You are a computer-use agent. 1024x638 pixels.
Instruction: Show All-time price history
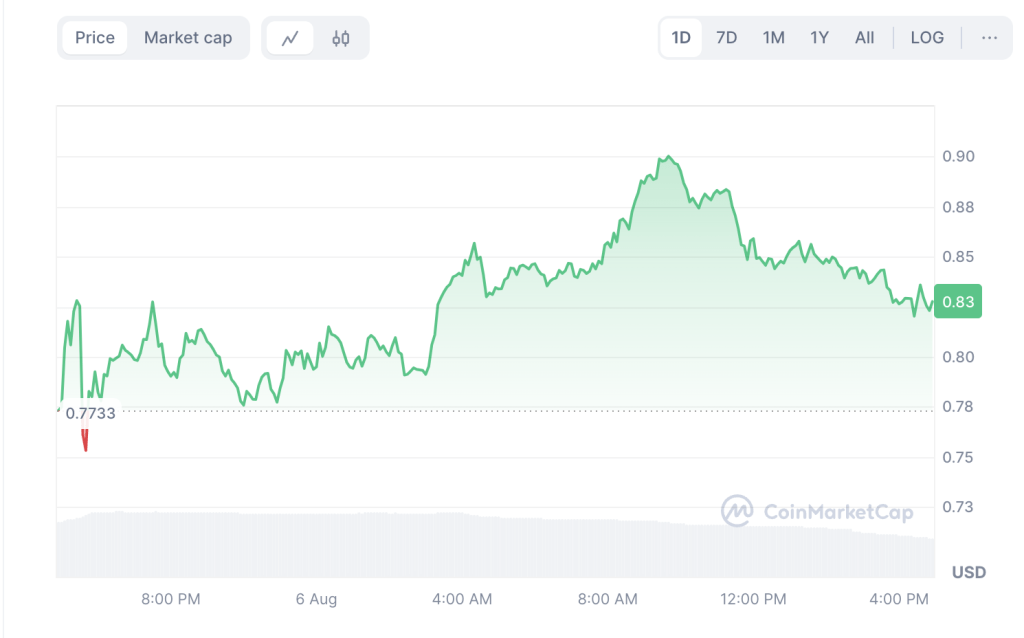click(x=864, y=38)
